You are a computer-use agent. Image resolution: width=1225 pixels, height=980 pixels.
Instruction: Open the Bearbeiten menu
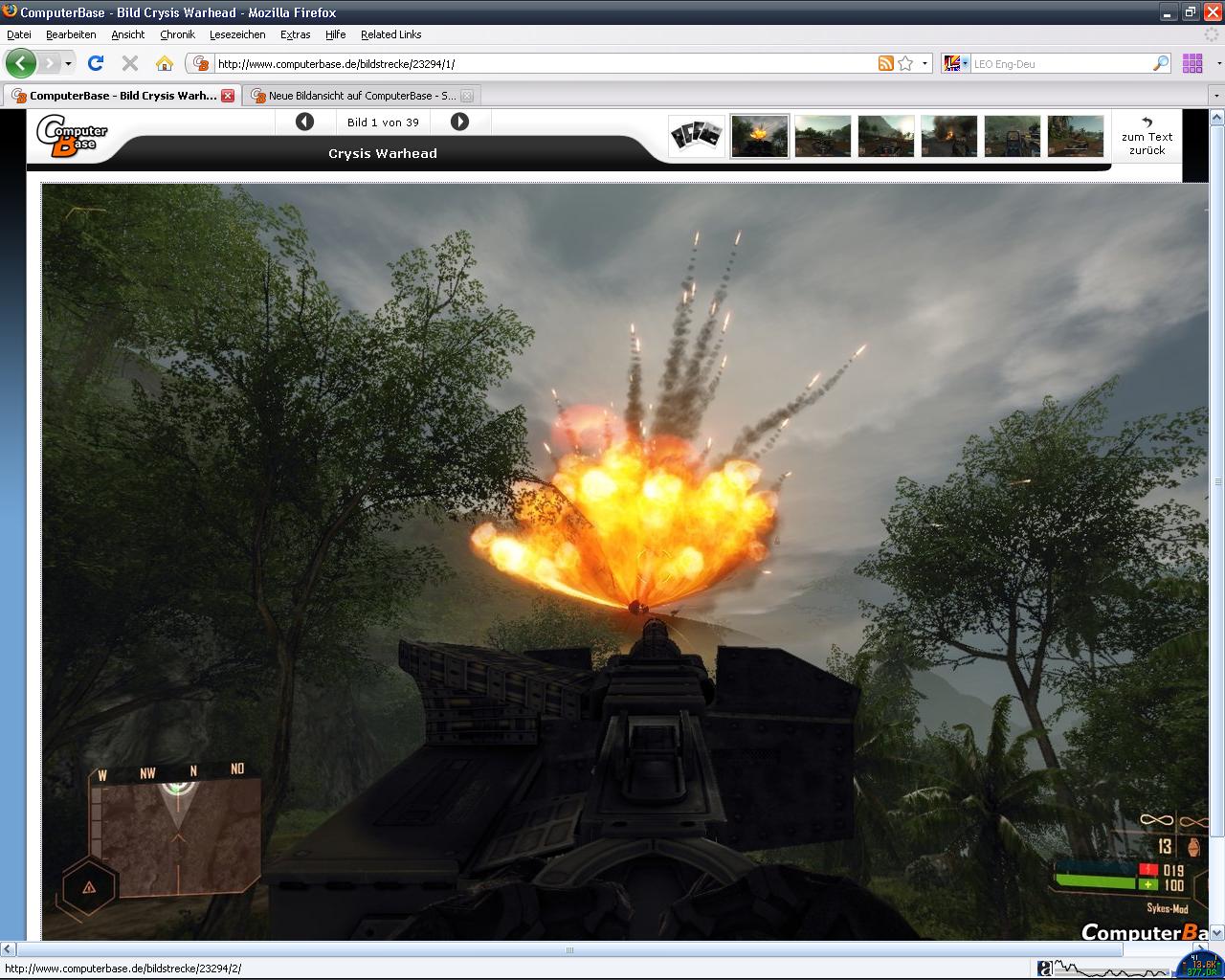[71, 34]
